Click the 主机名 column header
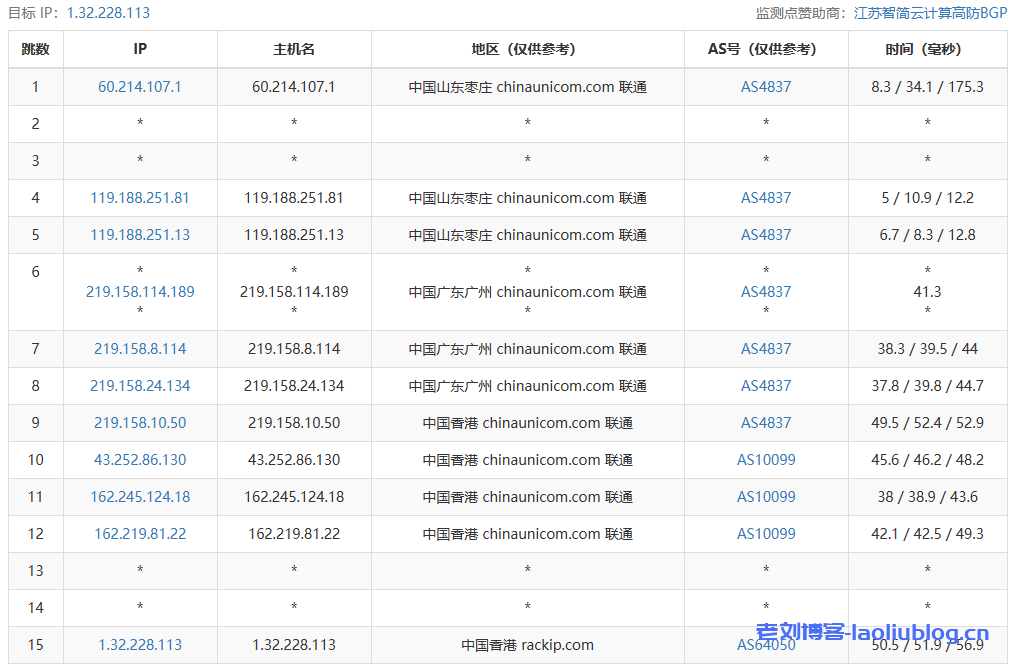Screen dimensions: 1015x670 point(294,49)
